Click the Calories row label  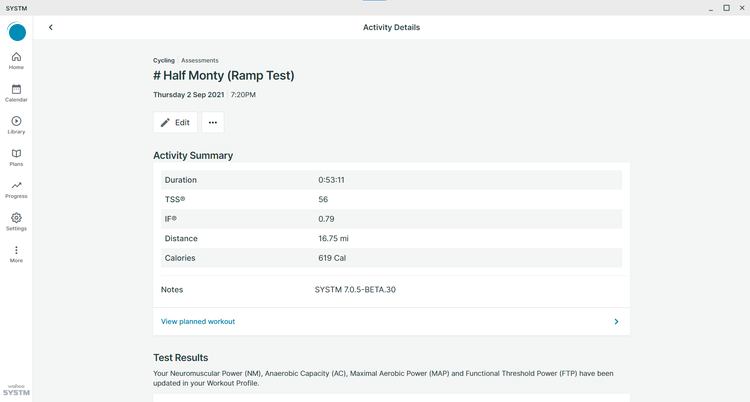coord(180,258)
